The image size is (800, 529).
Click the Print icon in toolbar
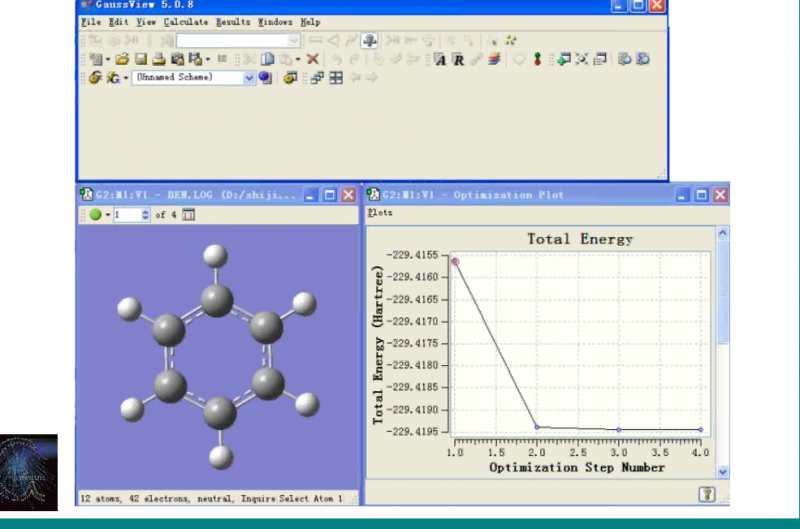click(158, 60)
